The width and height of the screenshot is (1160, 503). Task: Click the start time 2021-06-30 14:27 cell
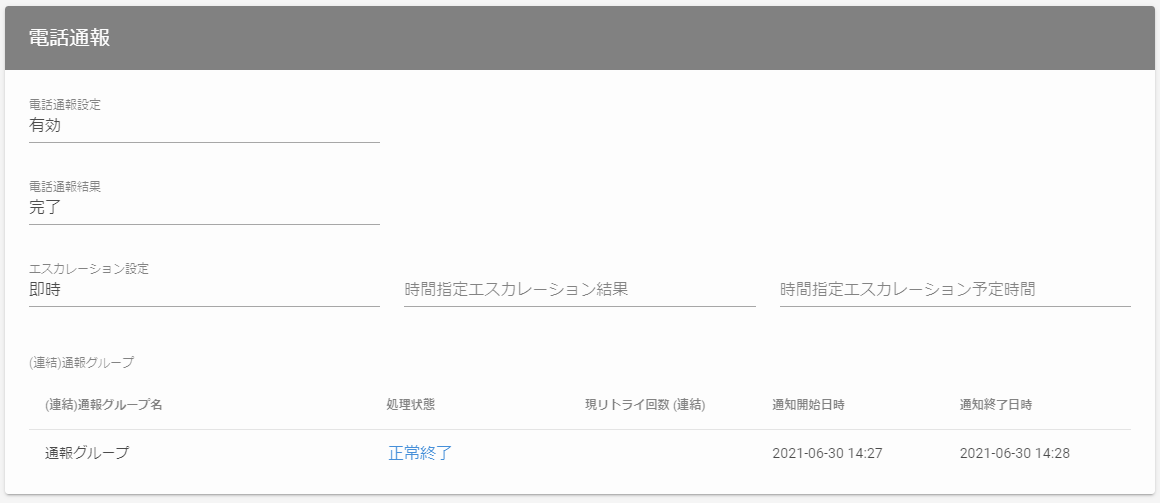pyautogui.click(x=827, y=453)
